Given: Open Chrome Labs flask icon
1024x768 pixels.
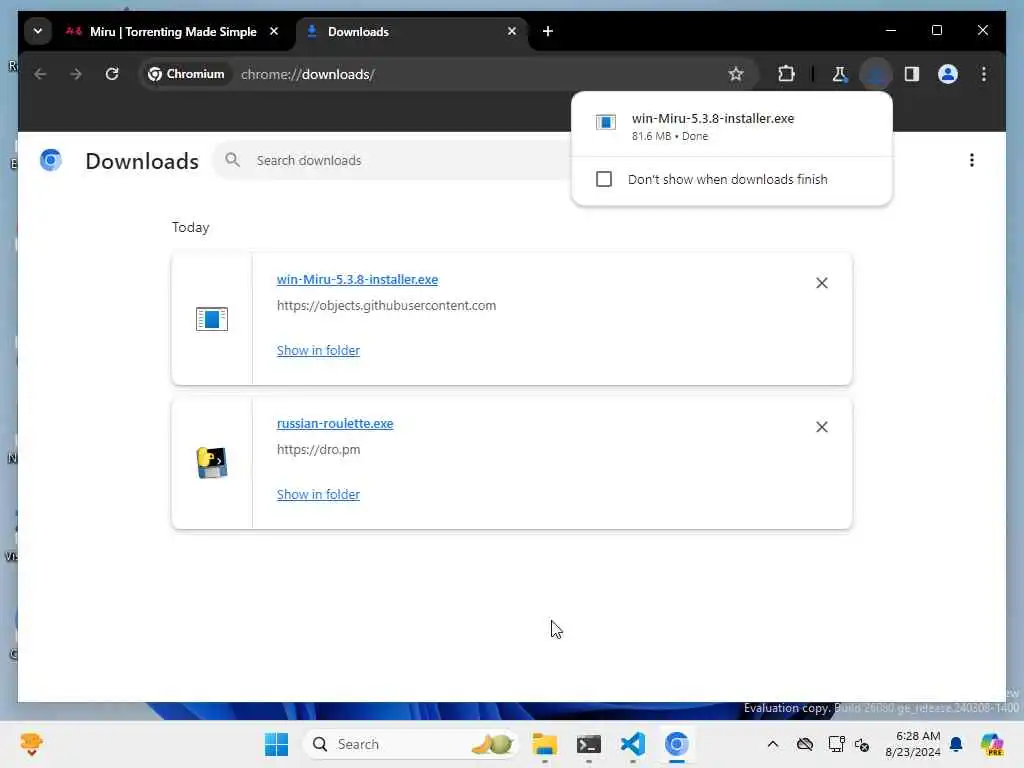Looking at the screenshot, I should tap(839, 74).
